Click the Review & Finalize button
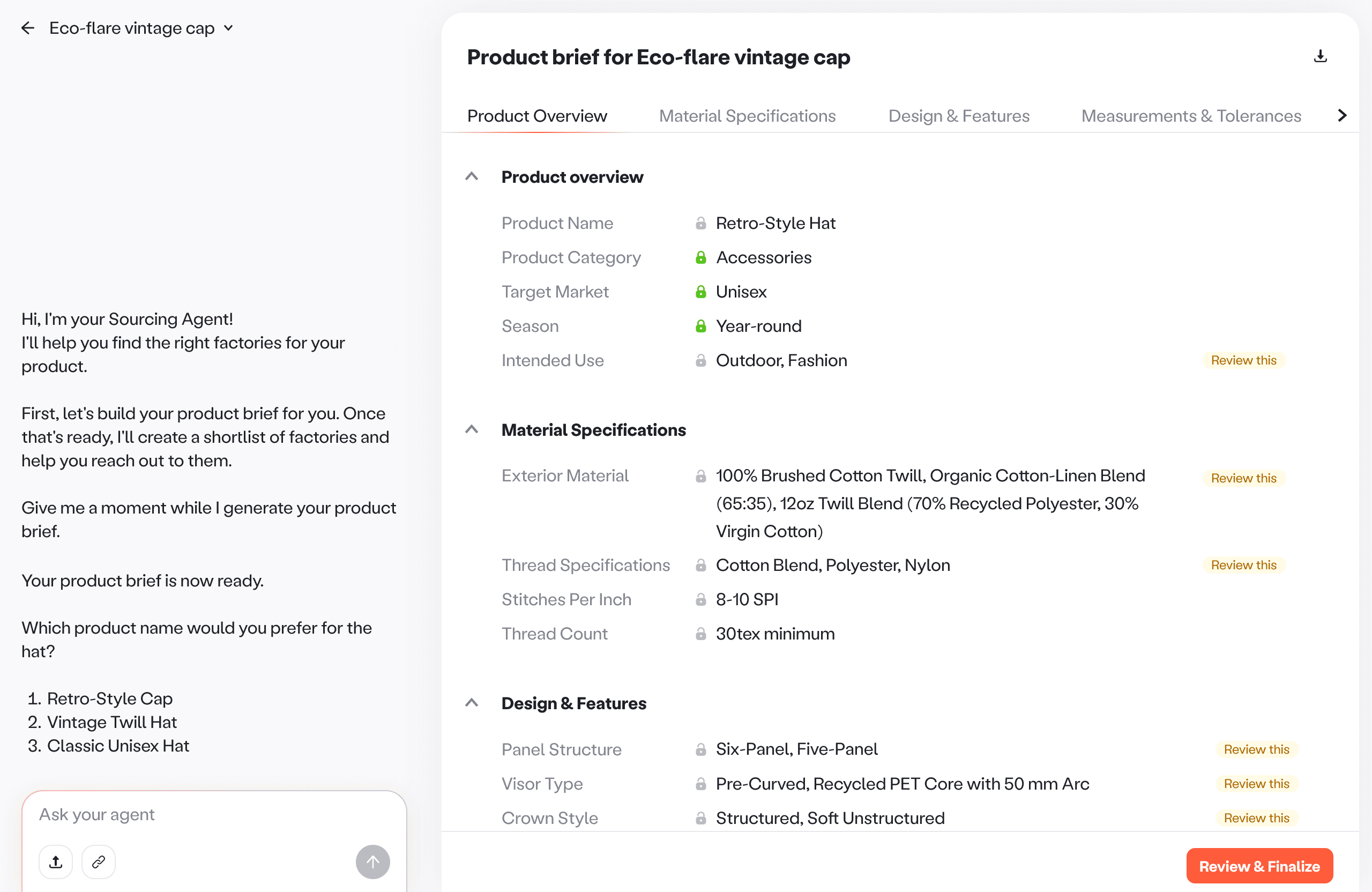The height and width of the screenshot is (892, 1372). coord(1259,866)
